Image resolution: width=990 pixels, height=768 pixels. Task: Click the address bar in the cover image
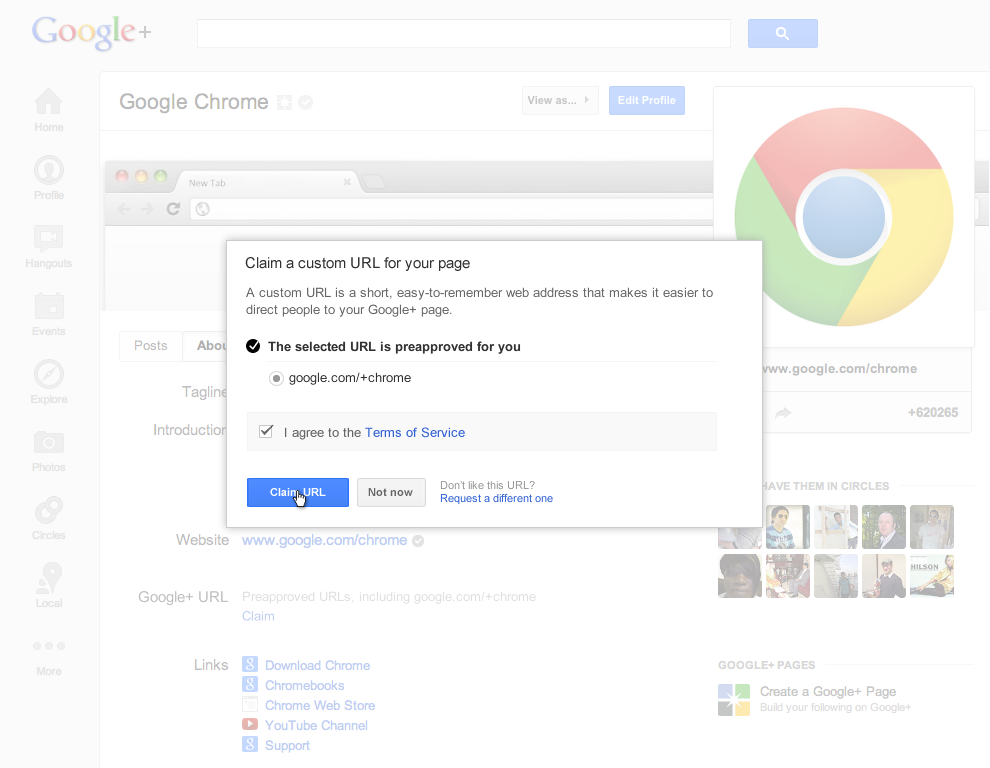(x=452, y=209)
